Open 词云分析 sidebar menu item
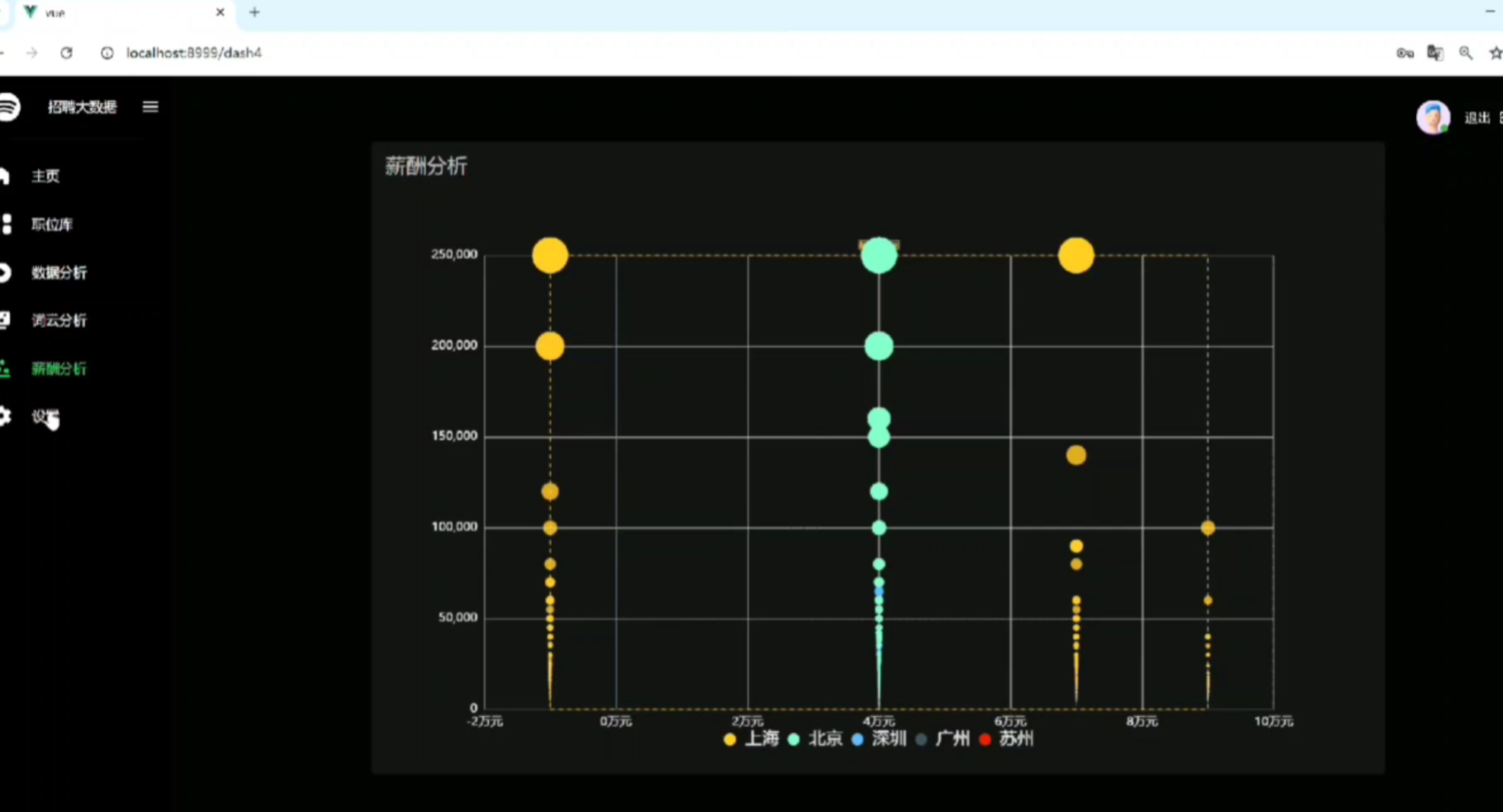 pyautogui.click(x=59, y=320)
